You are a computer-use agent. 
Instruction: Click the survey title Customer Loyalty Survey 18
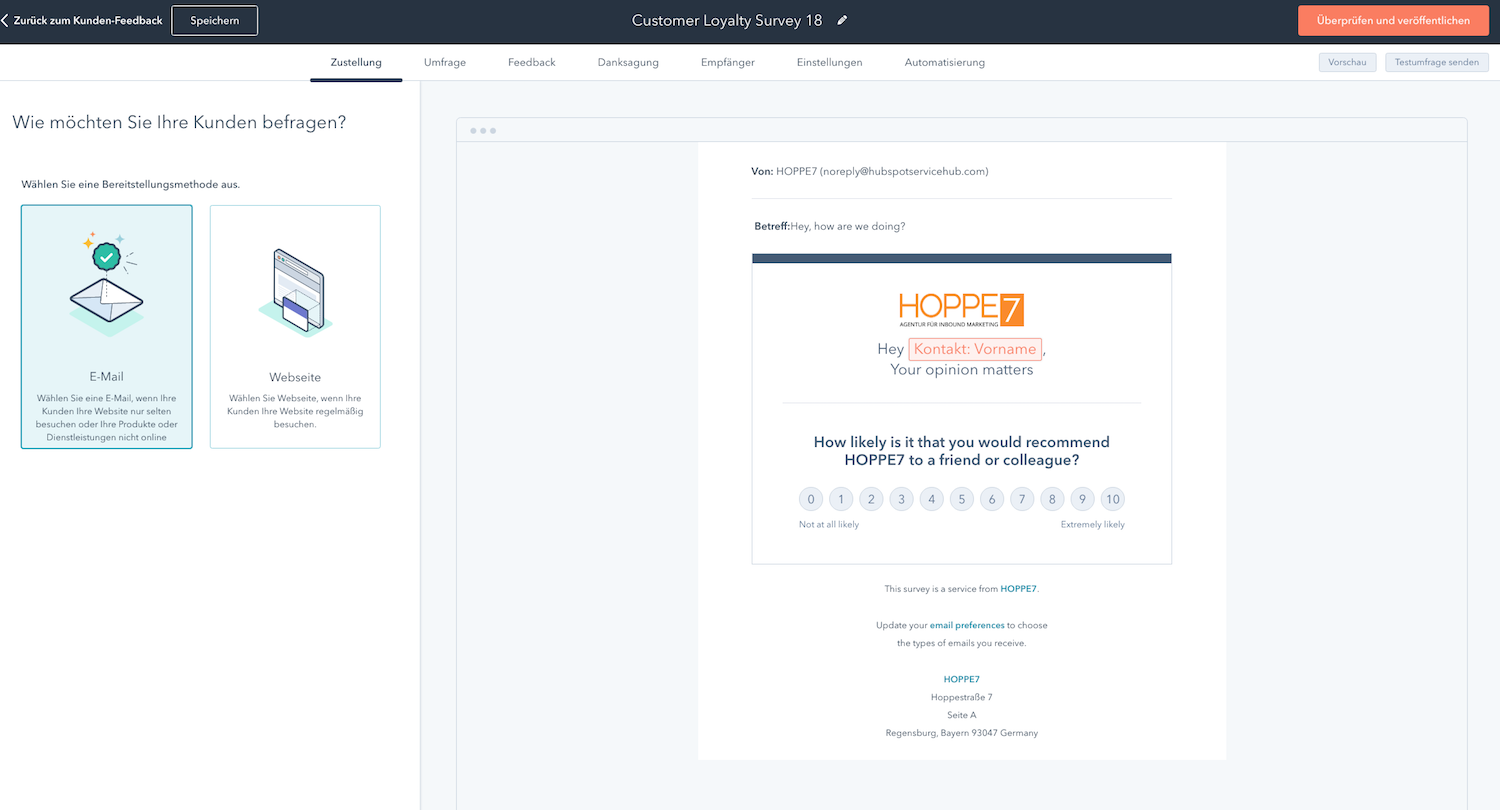click(727, 20)
